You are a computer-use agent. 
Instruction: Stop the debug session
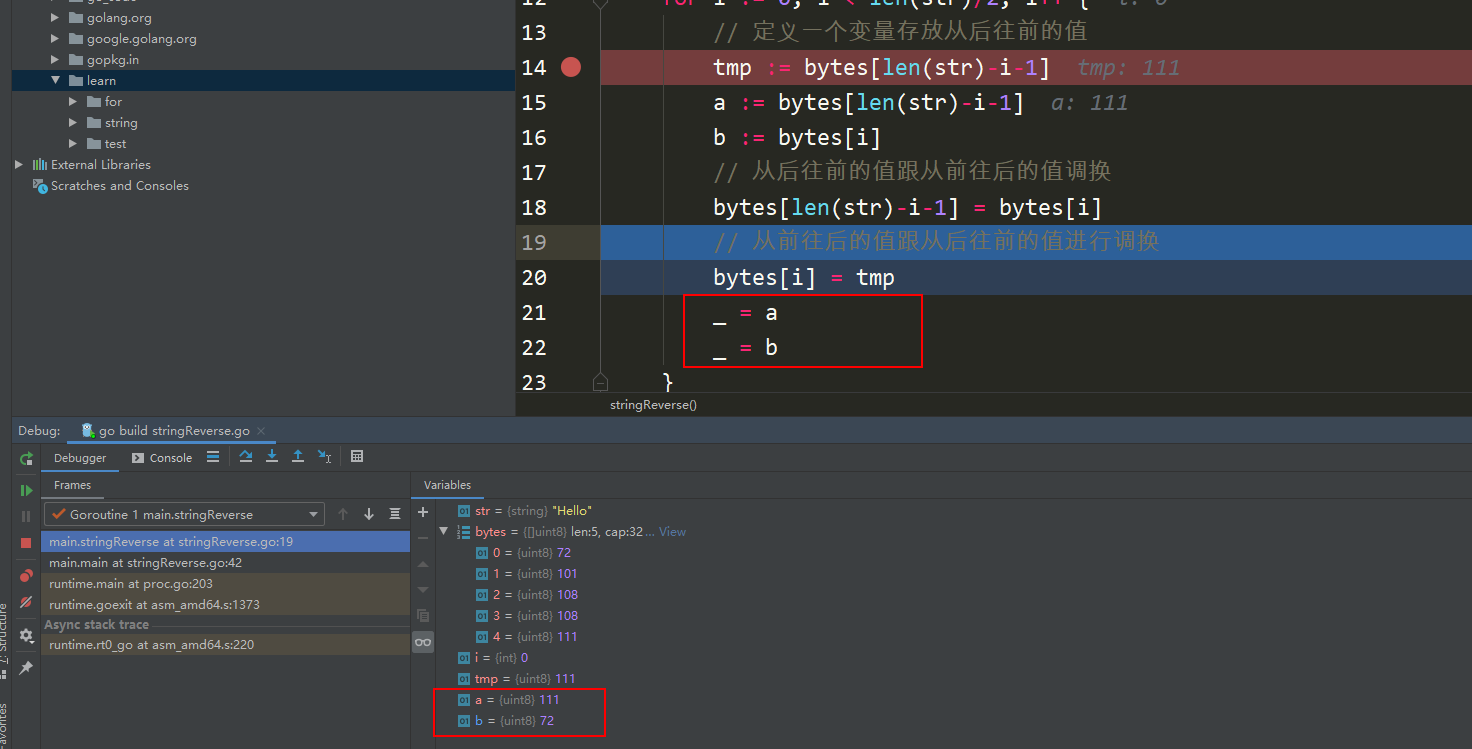27,542
